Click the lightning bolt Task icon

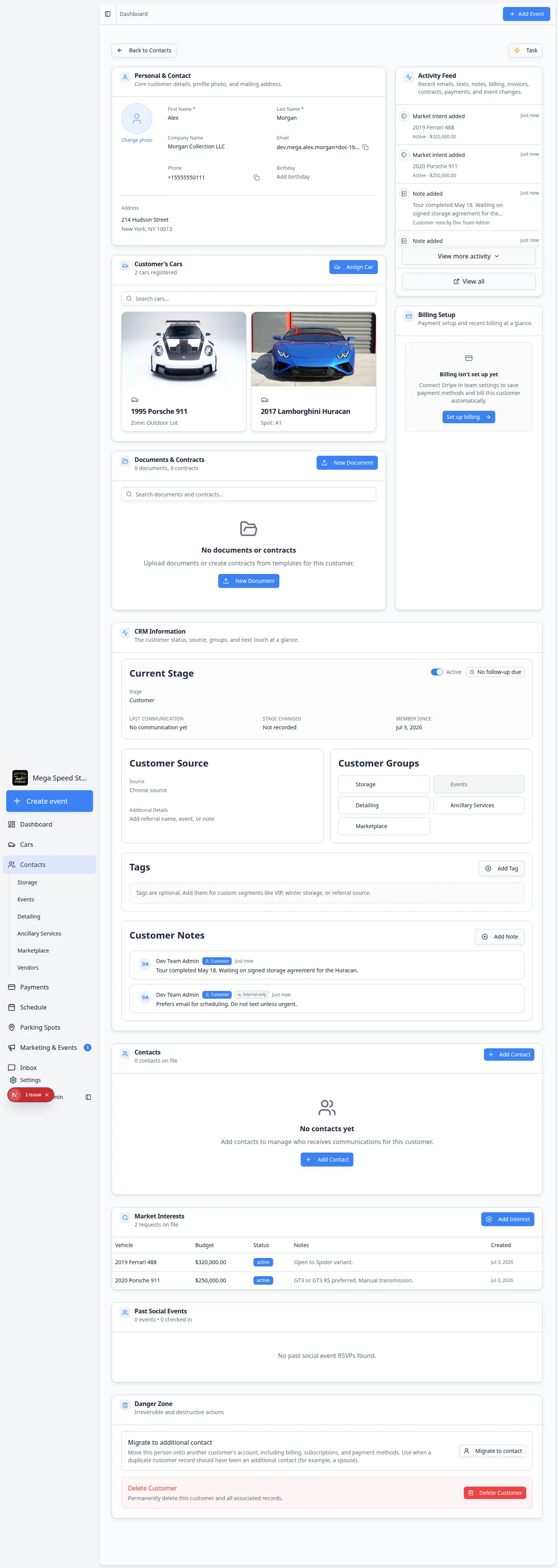click(x=517, y=50)
